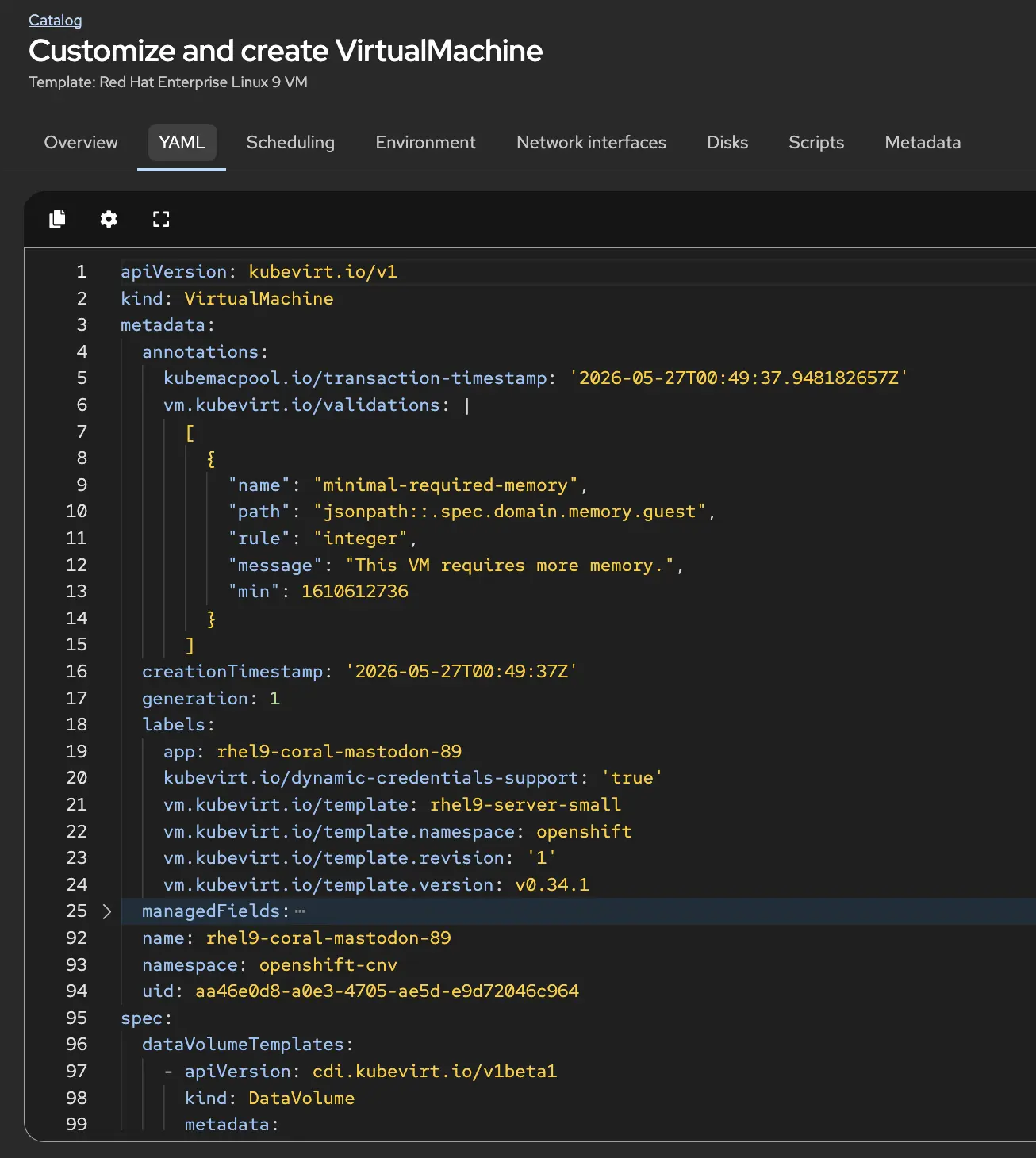
Task: Click template.namespace value openshift
Action: (x=584, y=832)
